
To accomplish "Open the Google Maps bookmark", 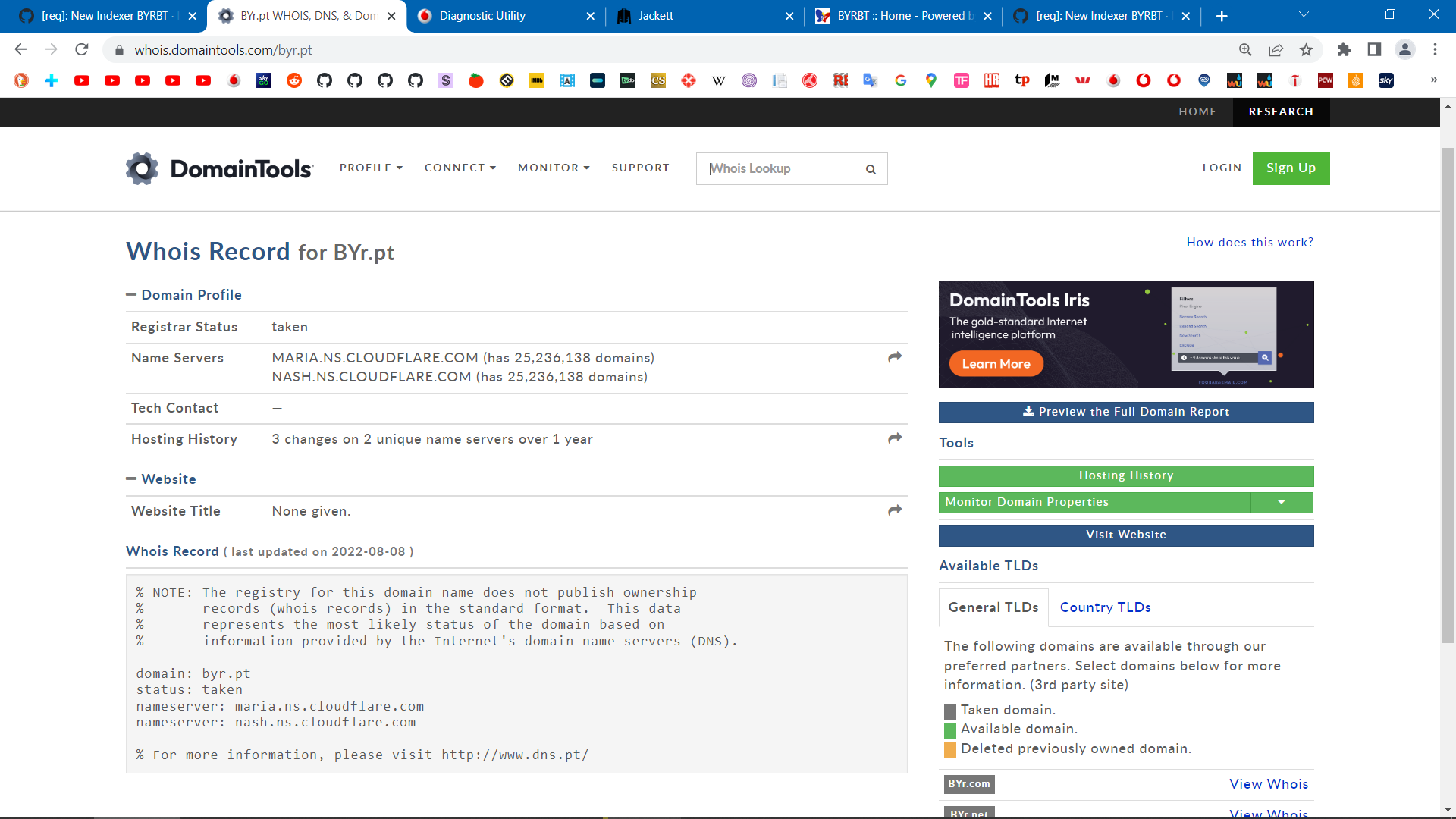I will click(931, 80).
